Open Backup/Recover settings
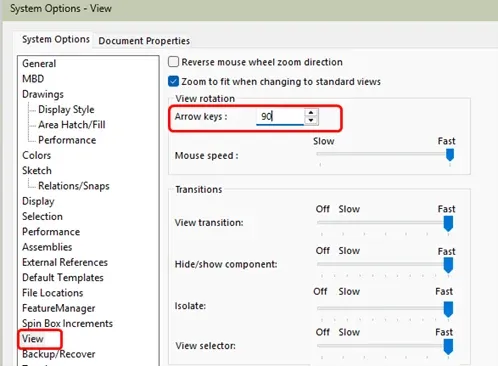This screenshot has height=366, width=498. tap(58, 354)
